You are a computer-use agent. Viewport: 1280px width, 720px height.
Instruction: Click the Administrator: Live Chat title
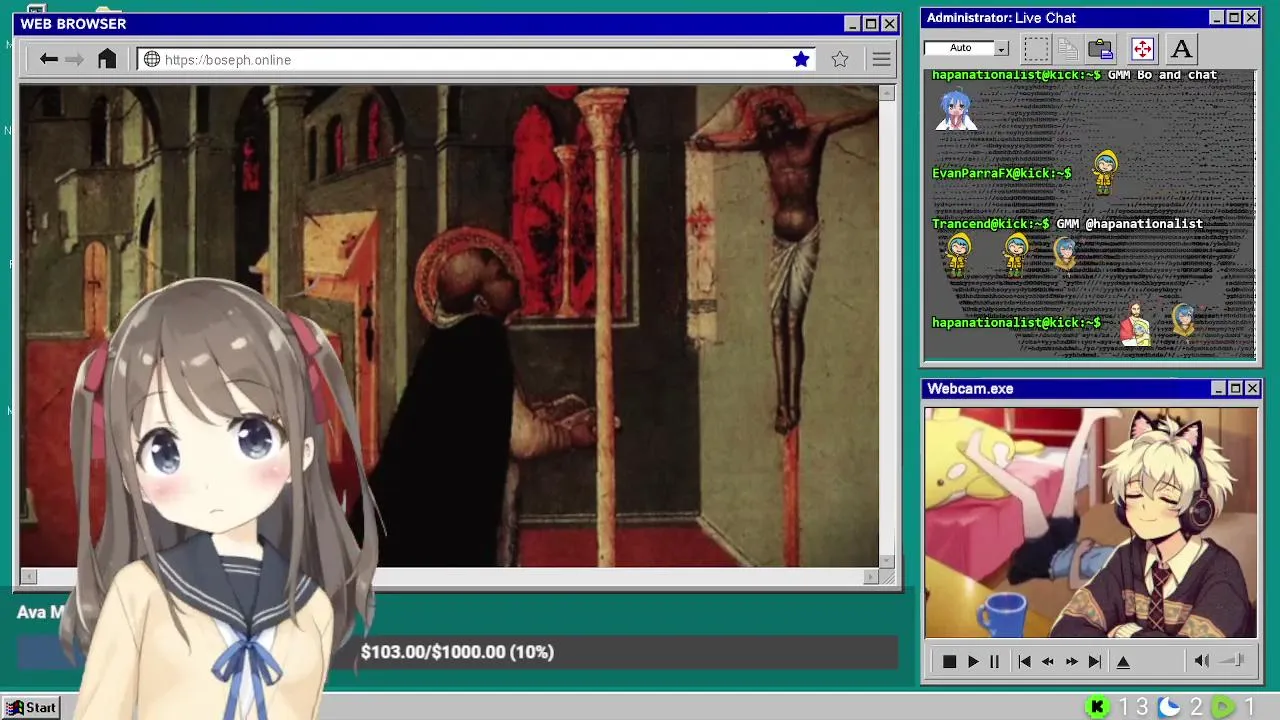click(1001, 18)
